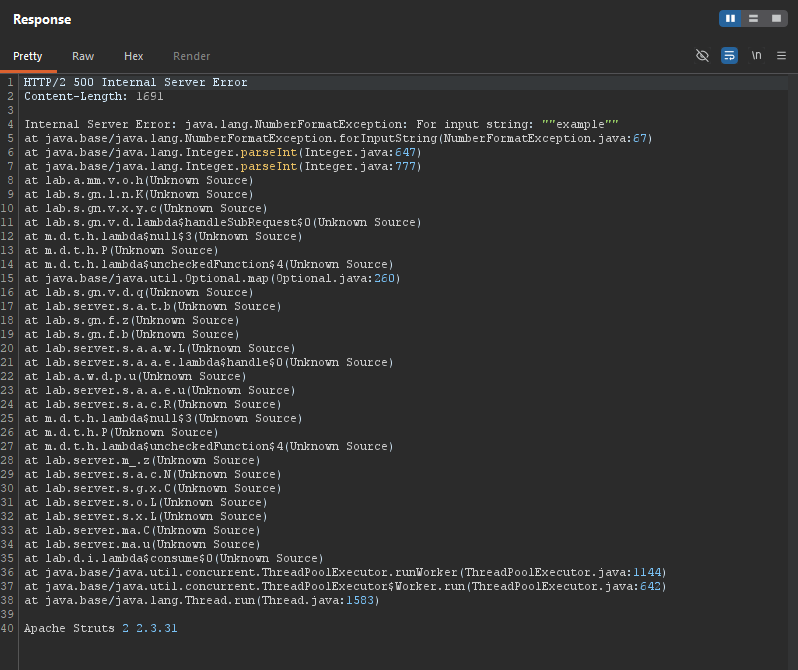Switch to side-by-side layout view
Viewport: 798px width, 670px height.
coord(730,19)
